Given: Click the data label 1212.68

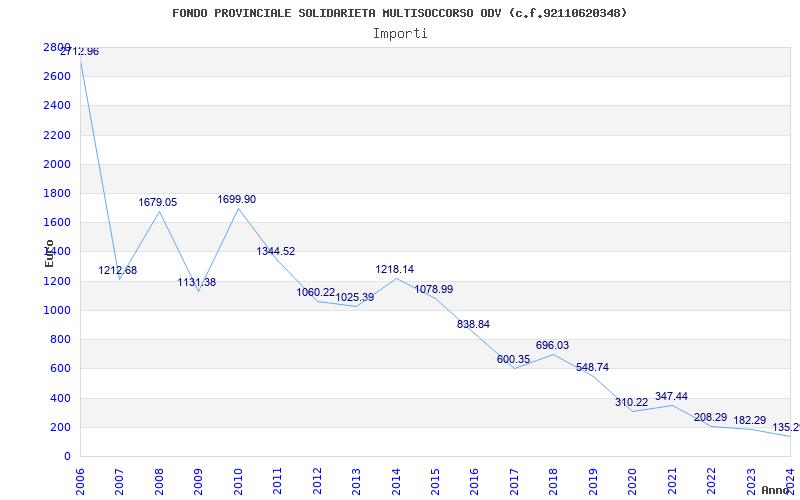Looking at the screenshot, I should [118, 270].
